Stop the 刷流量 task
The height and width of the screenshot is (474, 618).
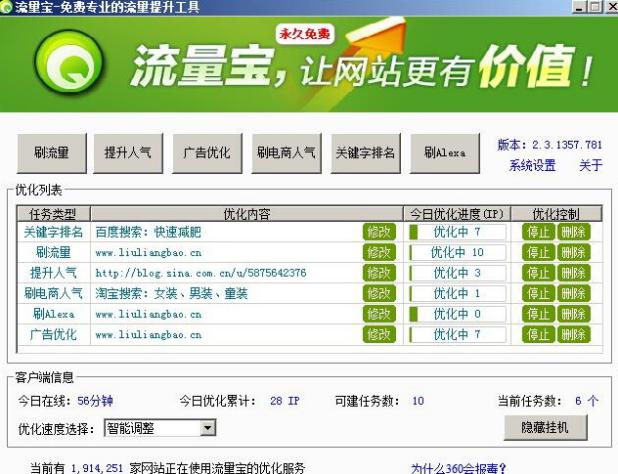(538, 253)
